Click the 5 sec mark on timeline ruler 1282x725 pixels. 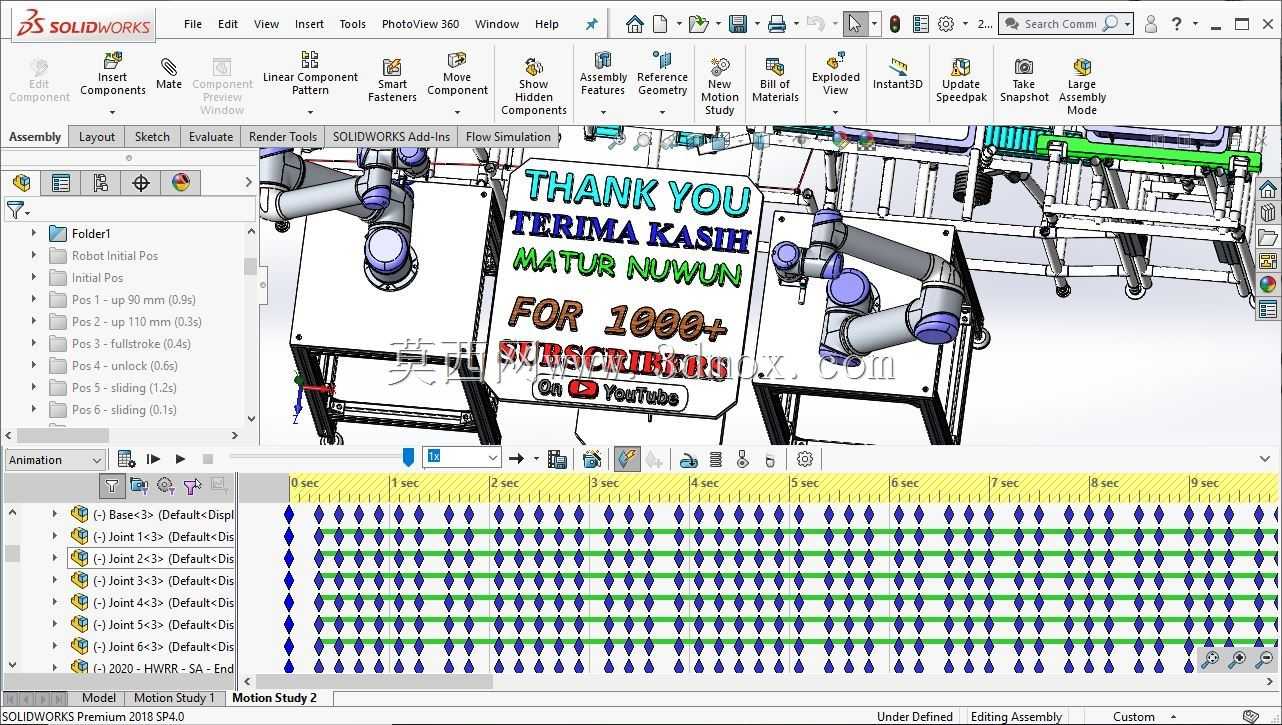[805, 483]
